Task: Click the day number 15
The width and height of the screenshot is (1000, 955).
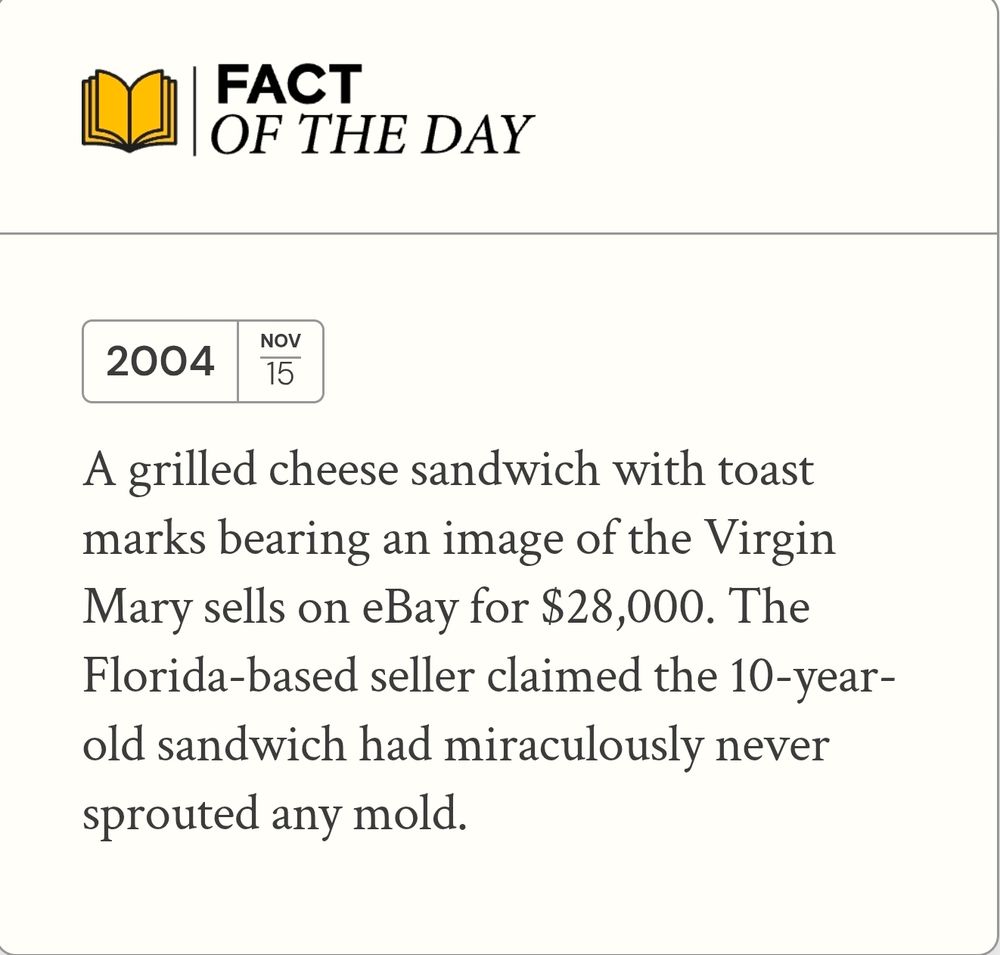Action: tap(280, 374)
